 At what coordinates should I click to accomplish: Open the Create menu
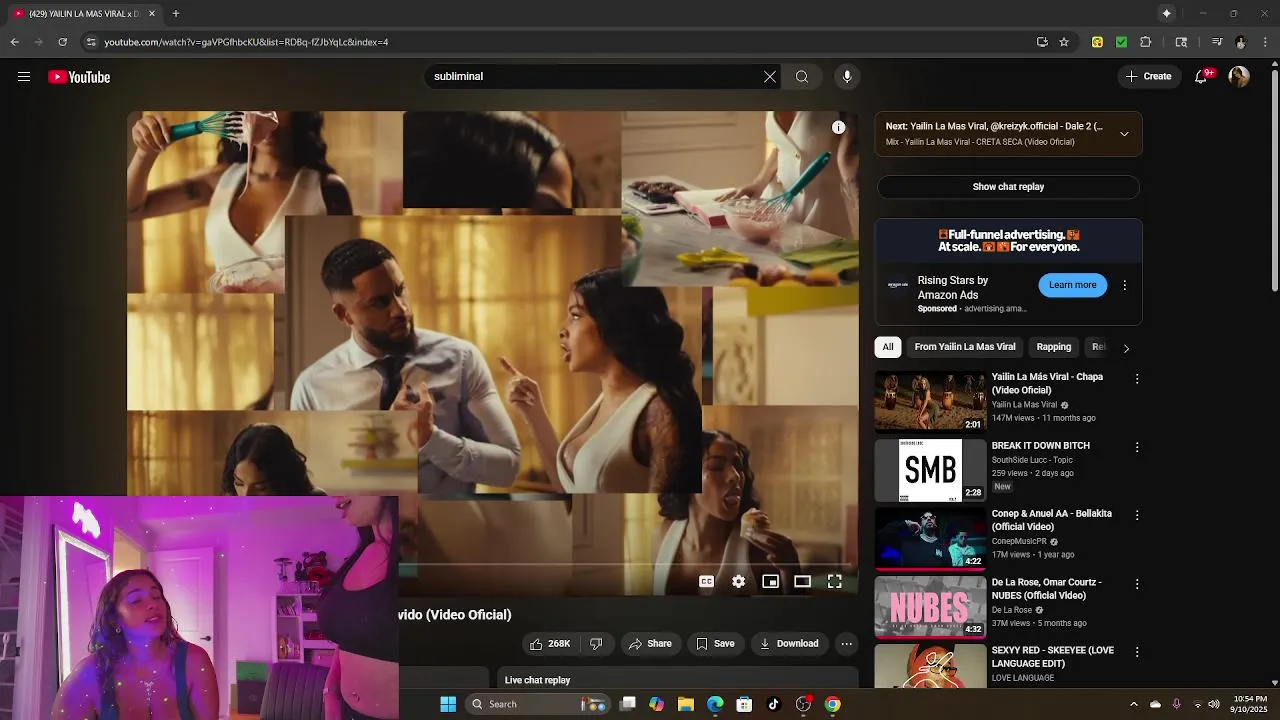click(1148, 77)
